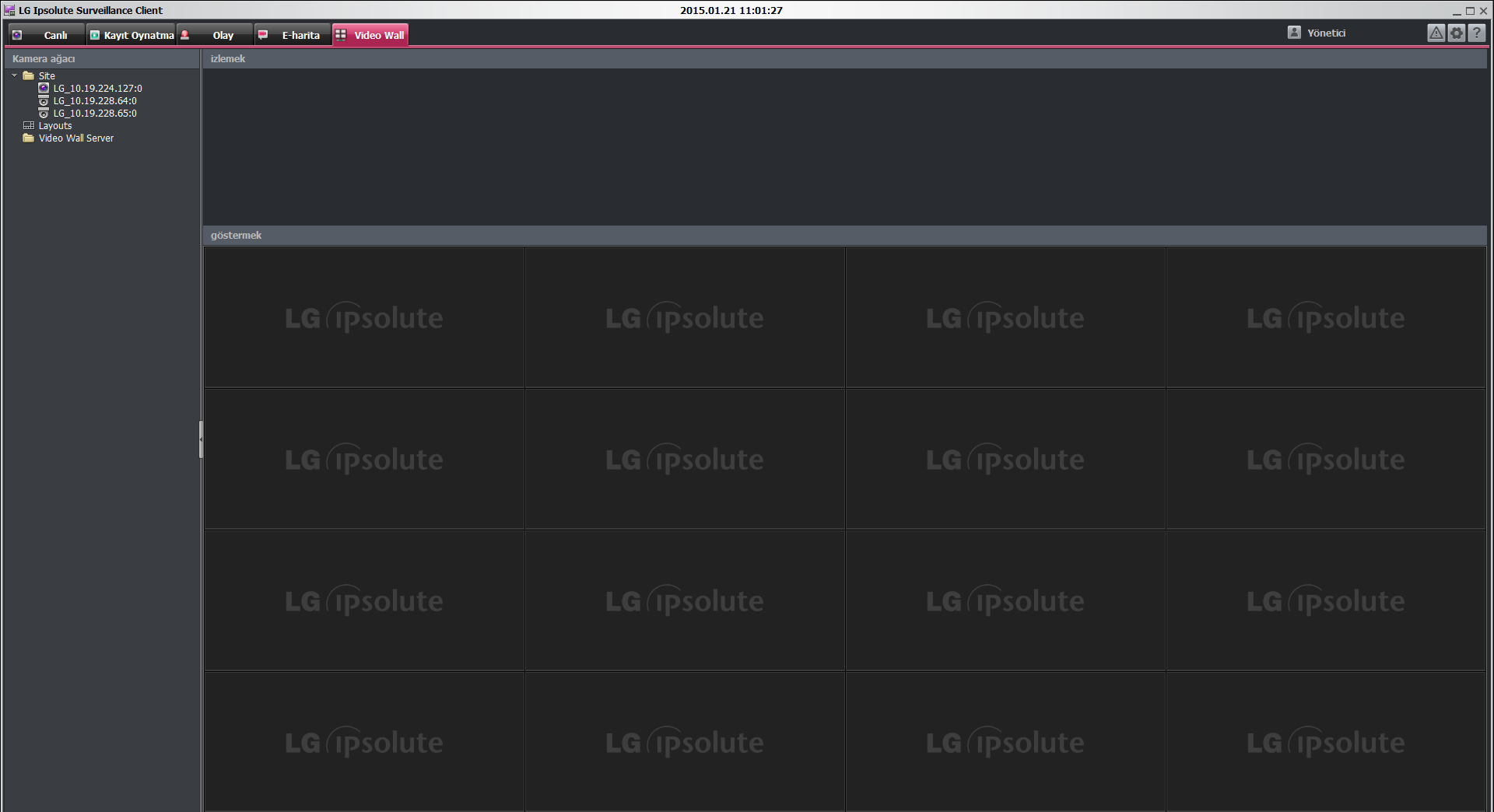Select camera LG_10.19.228.64:0
The width and height of the screenshot is (1494, 812).
point(95,101)
